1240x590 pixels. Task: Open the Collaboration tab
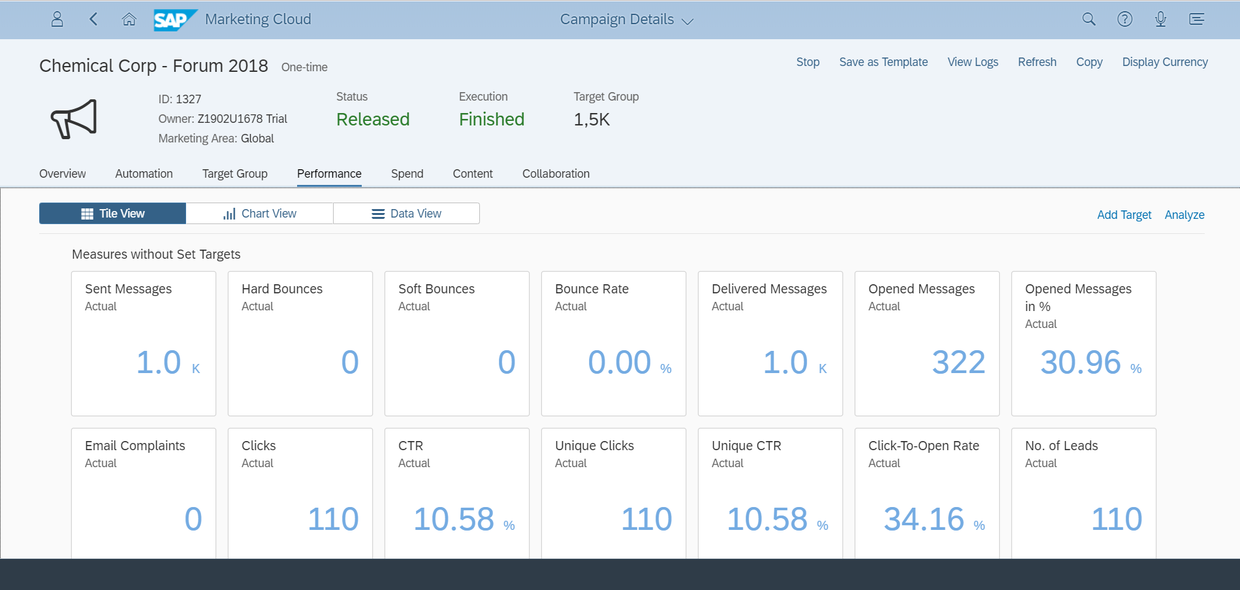[x=556, y=173]
